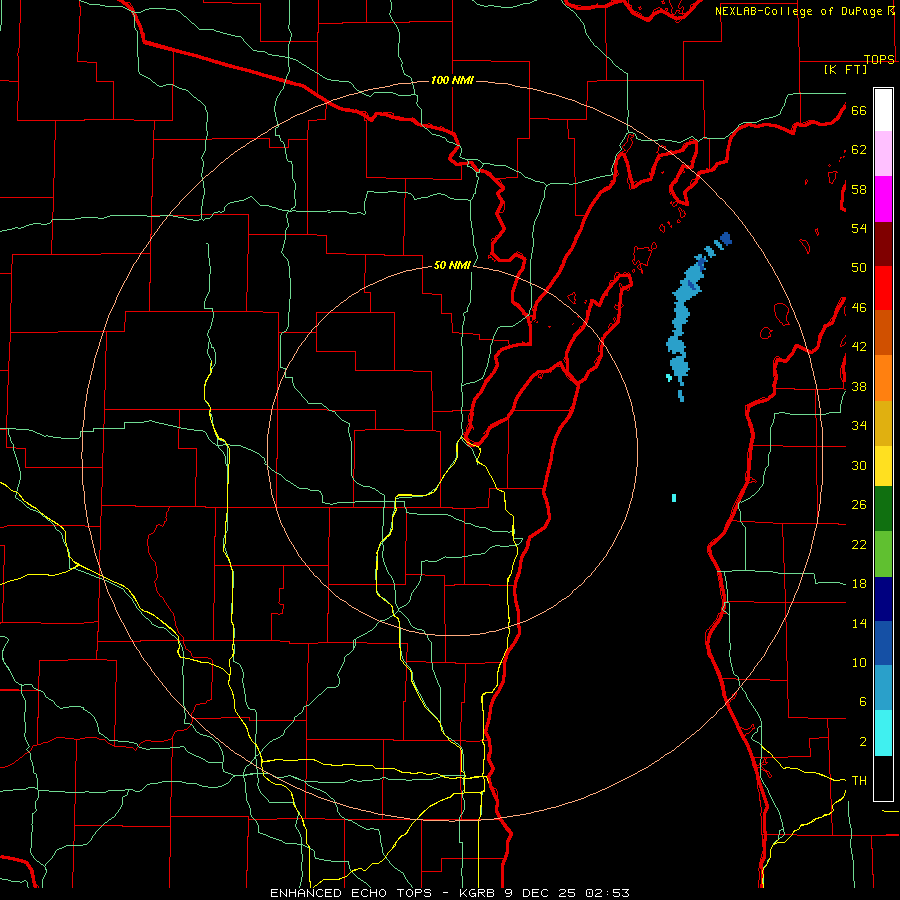The width and height of the screenshot is (900, 900).
Task: Click the dark green 30 kft swatch
Action: (x=883, y=509)
